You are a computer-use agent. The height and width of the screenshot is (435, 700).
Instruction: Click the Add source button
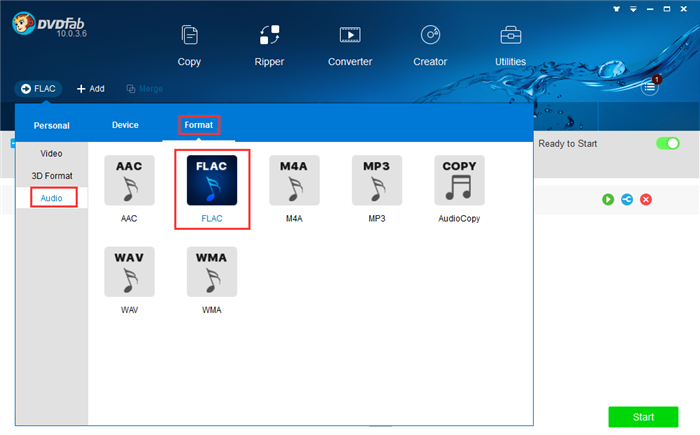point(91,89)
